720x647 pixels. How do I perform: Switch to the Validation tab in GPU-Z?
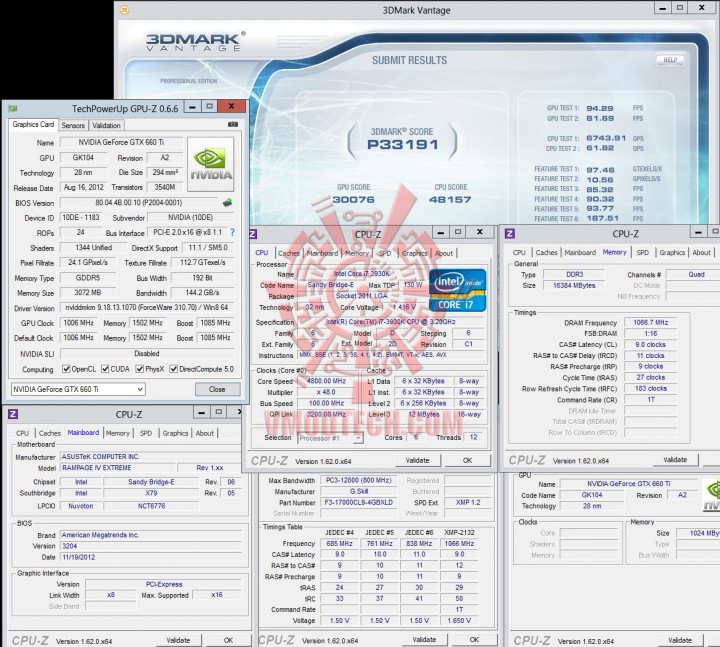point(106,125)
